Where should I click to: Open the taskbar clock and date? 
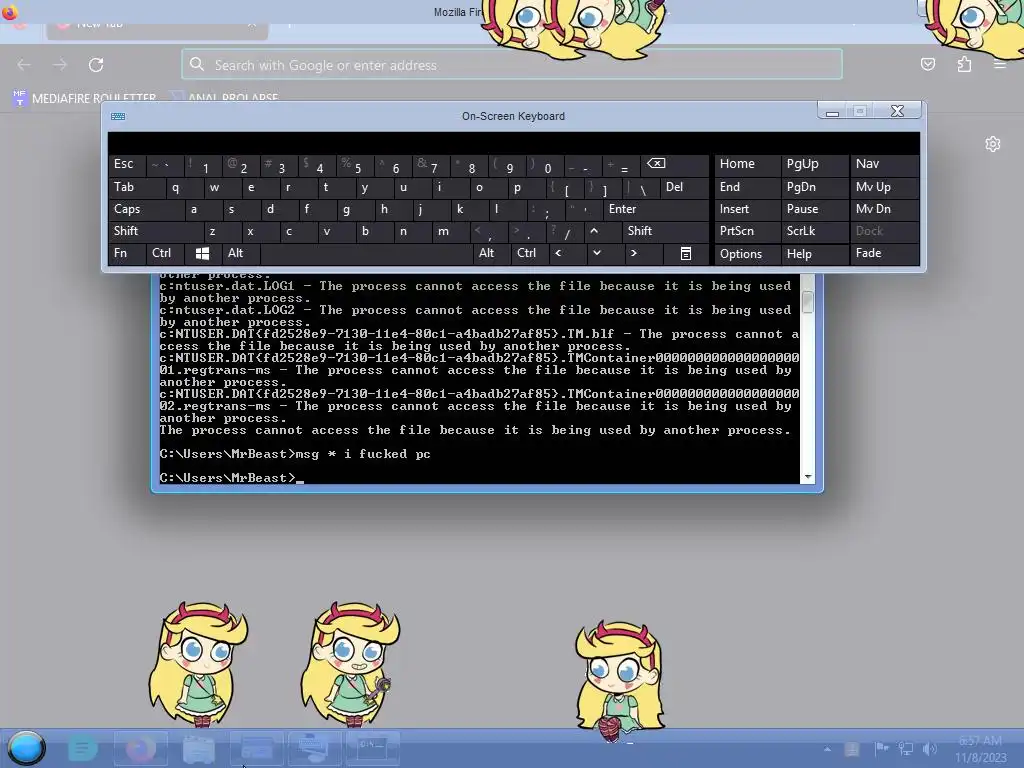pos(980,749)
